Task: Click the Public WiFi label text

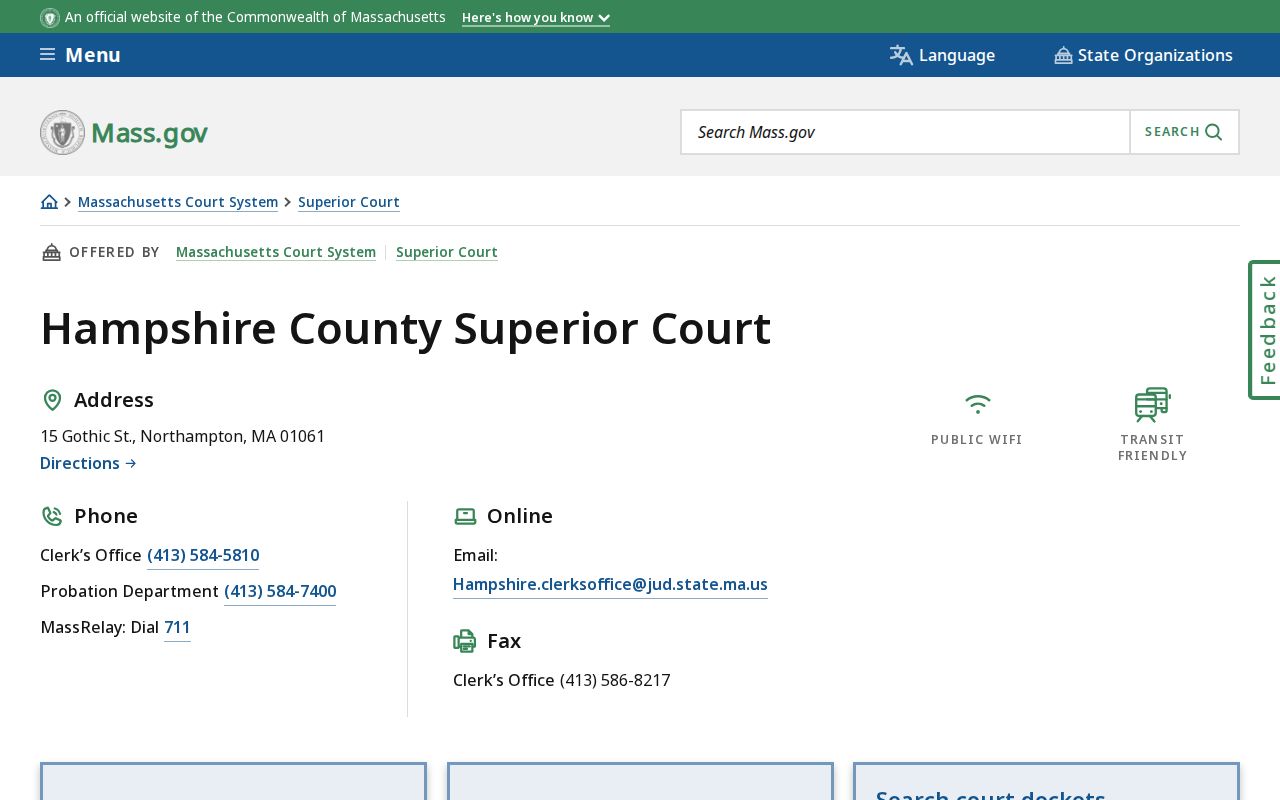Action: (x=977, y=440)
